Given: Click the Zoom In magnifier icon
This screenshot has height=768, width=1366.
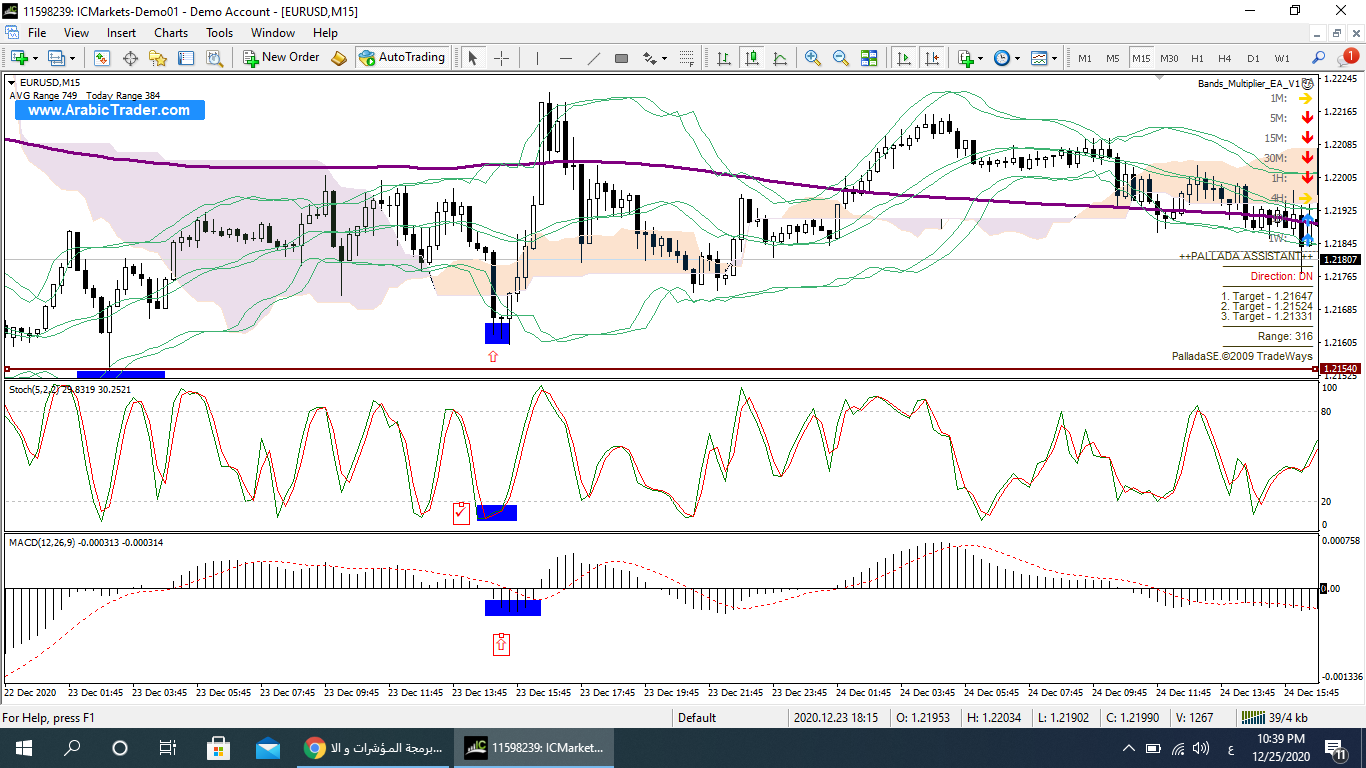Looking at the screenshot, I should [x=812, y=58].
